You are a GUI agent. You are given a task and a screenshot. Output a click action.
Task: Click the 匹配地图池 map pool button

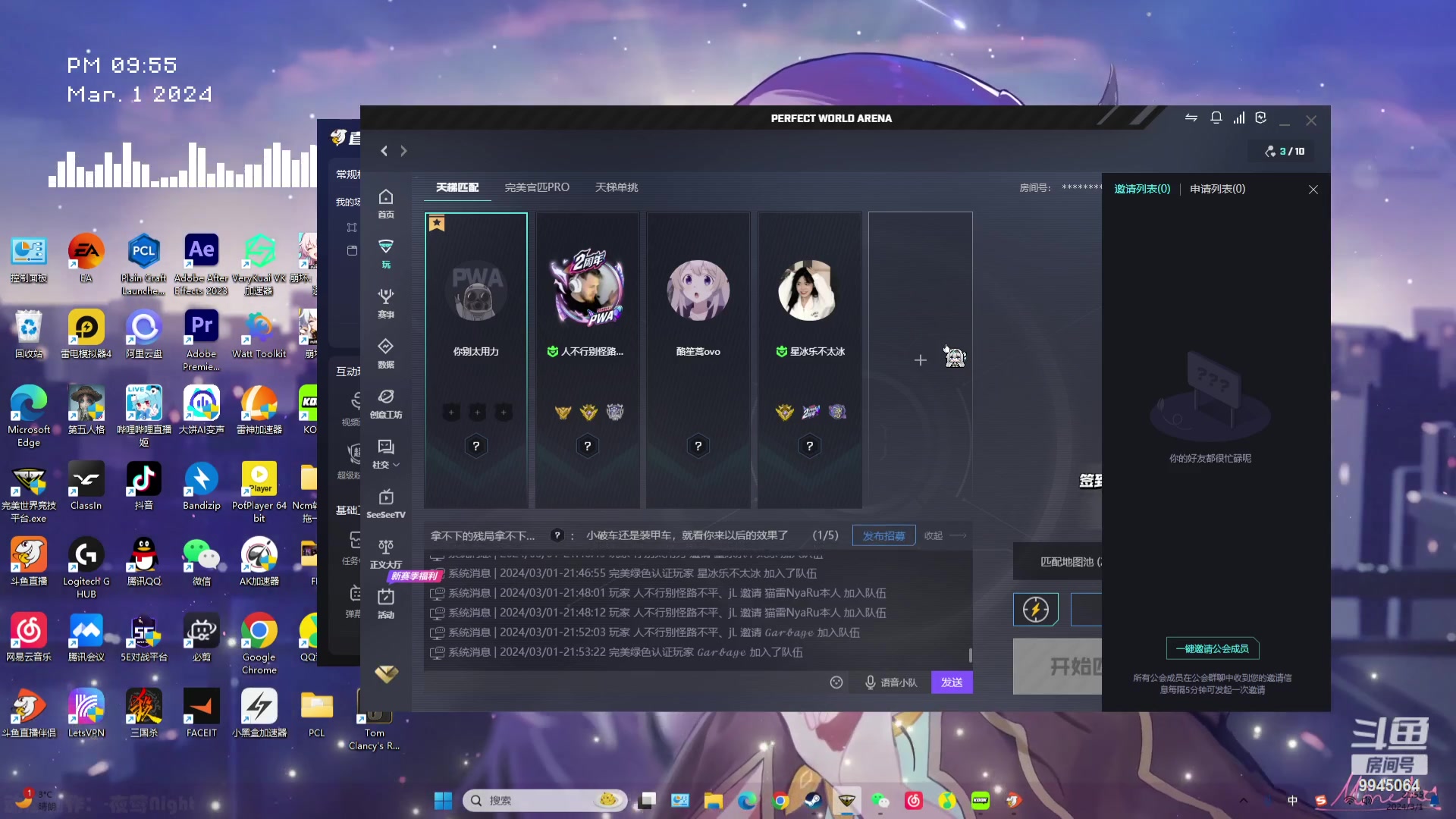pos(1057,562)
